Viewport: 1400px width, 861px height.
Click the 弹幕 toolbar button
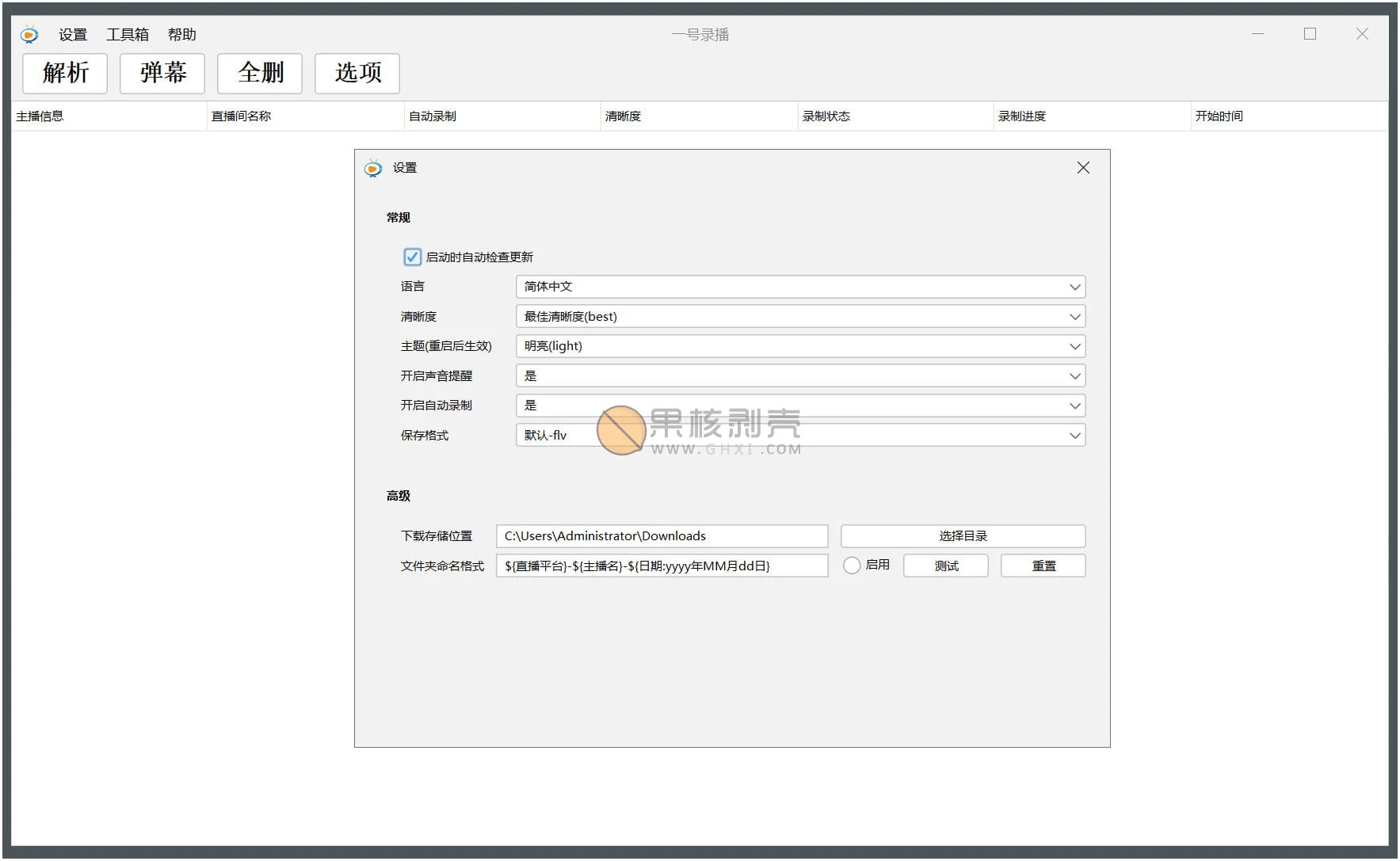coord(162,74)
